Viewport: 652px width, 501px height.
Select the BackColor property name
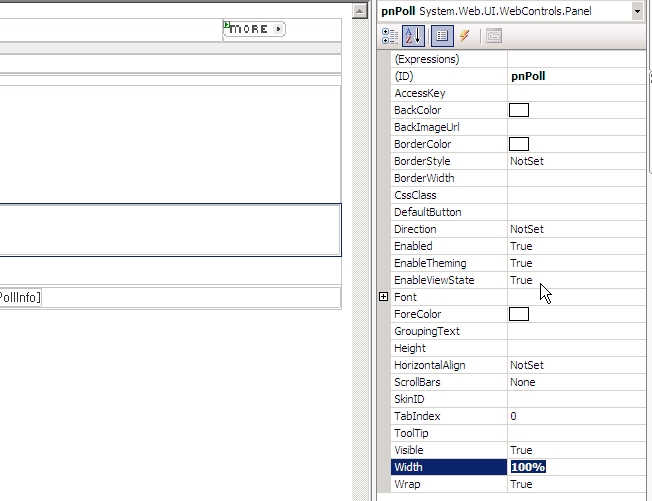click(417, 110)
